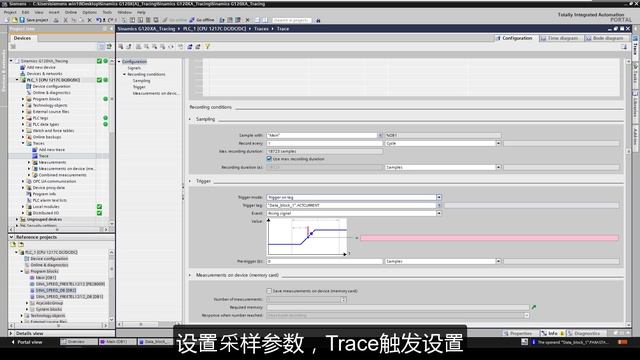
Task: Click the PLC alarm text lists icon
Action: 29,200
